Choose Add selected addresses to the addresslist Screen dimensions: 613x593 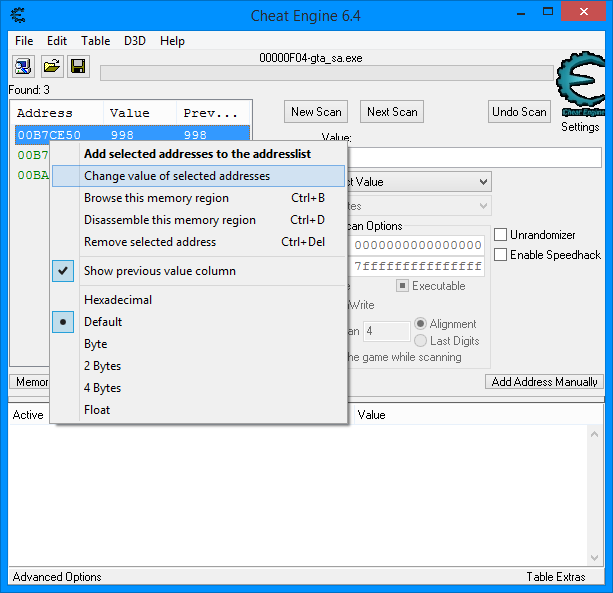tap(199, 154)
